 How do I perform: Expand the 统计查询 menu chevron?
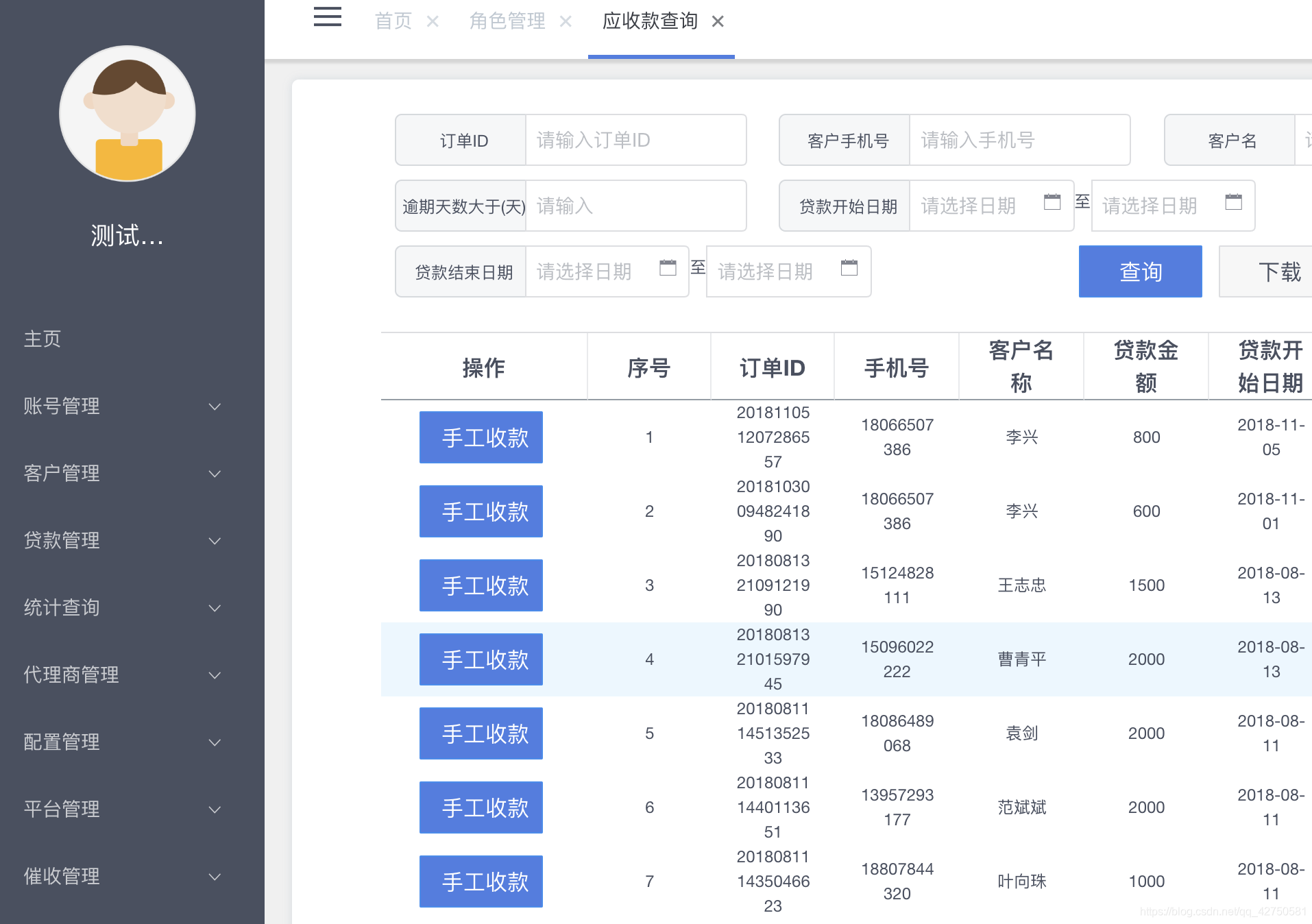point(215,608)
